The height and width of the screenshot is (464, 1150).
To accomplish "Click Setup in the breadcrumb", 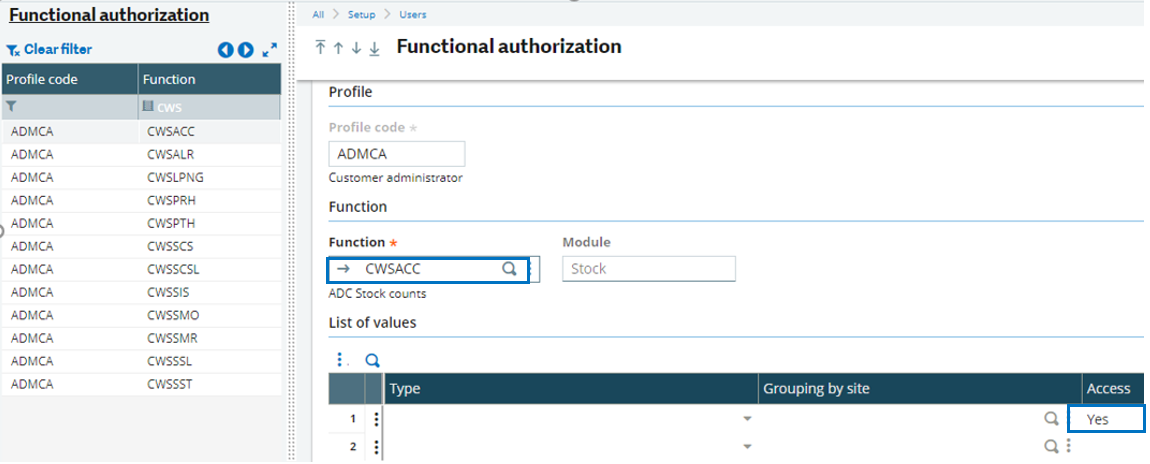I will coord(361,15).
